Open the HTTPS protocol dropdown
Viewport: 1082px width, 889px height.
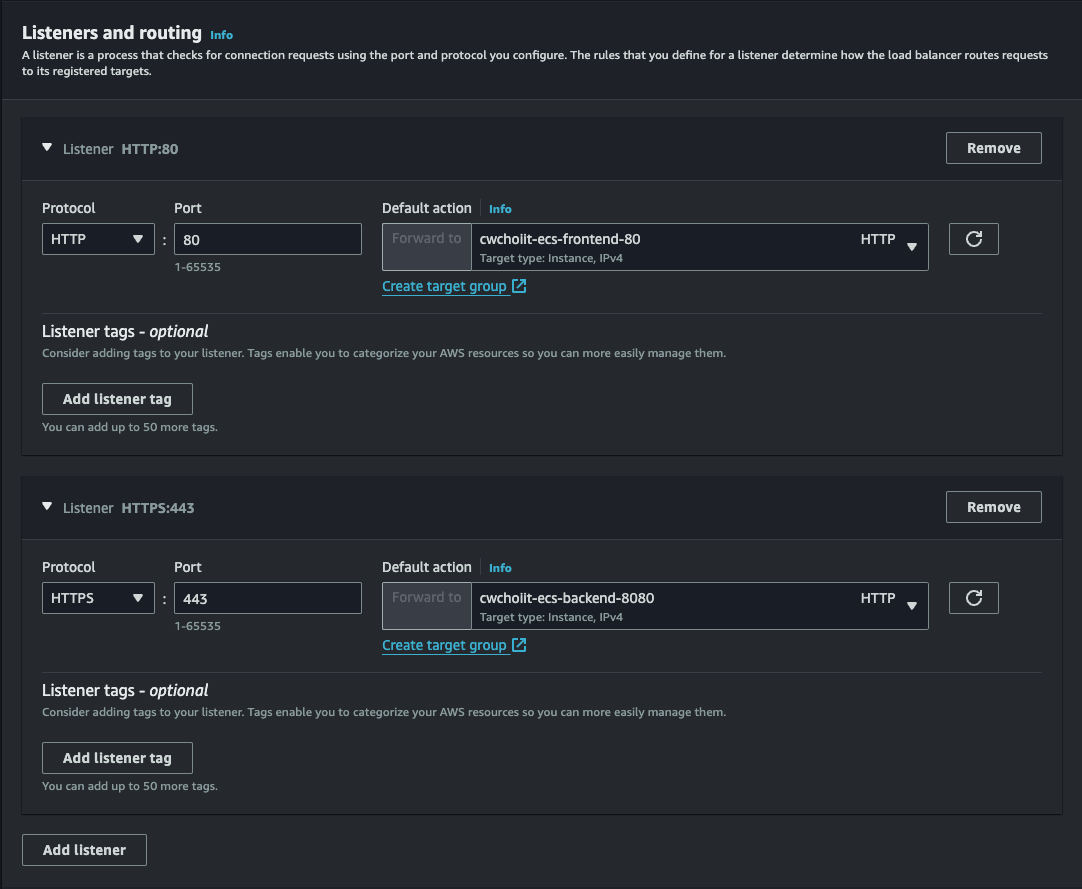point(98,598)
